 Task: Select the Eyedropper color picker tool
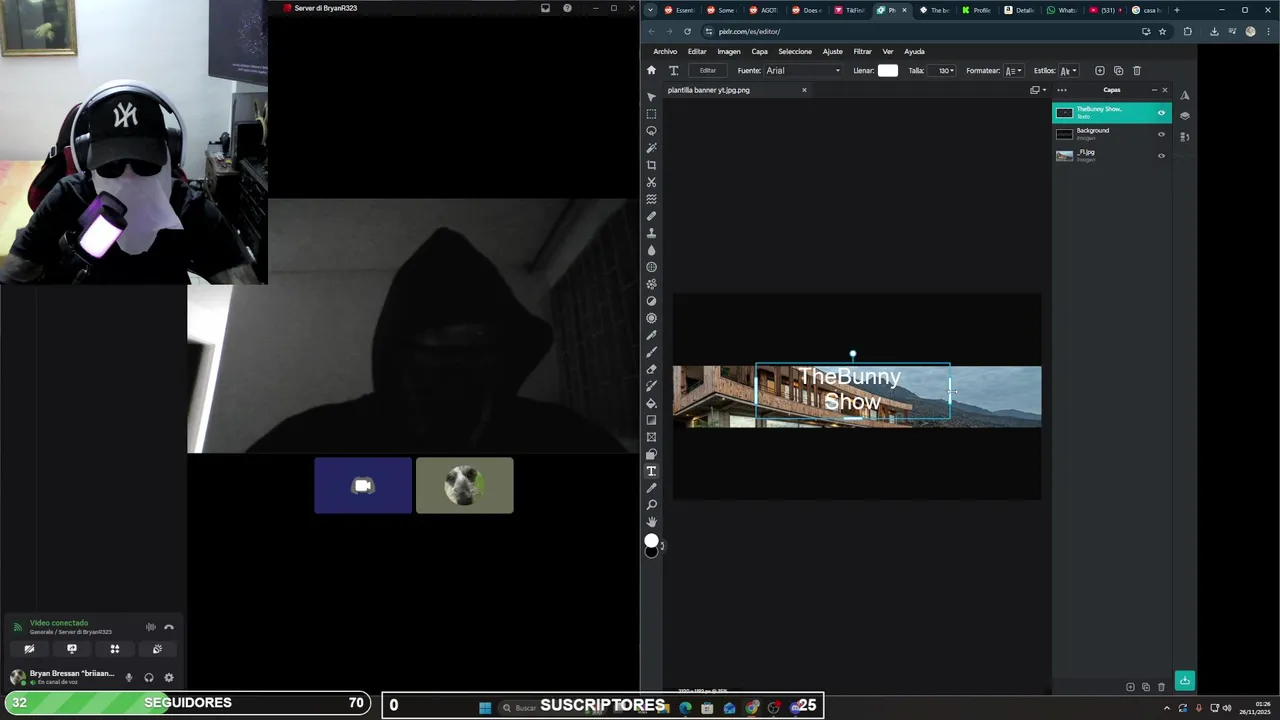[x=651, y=488]
